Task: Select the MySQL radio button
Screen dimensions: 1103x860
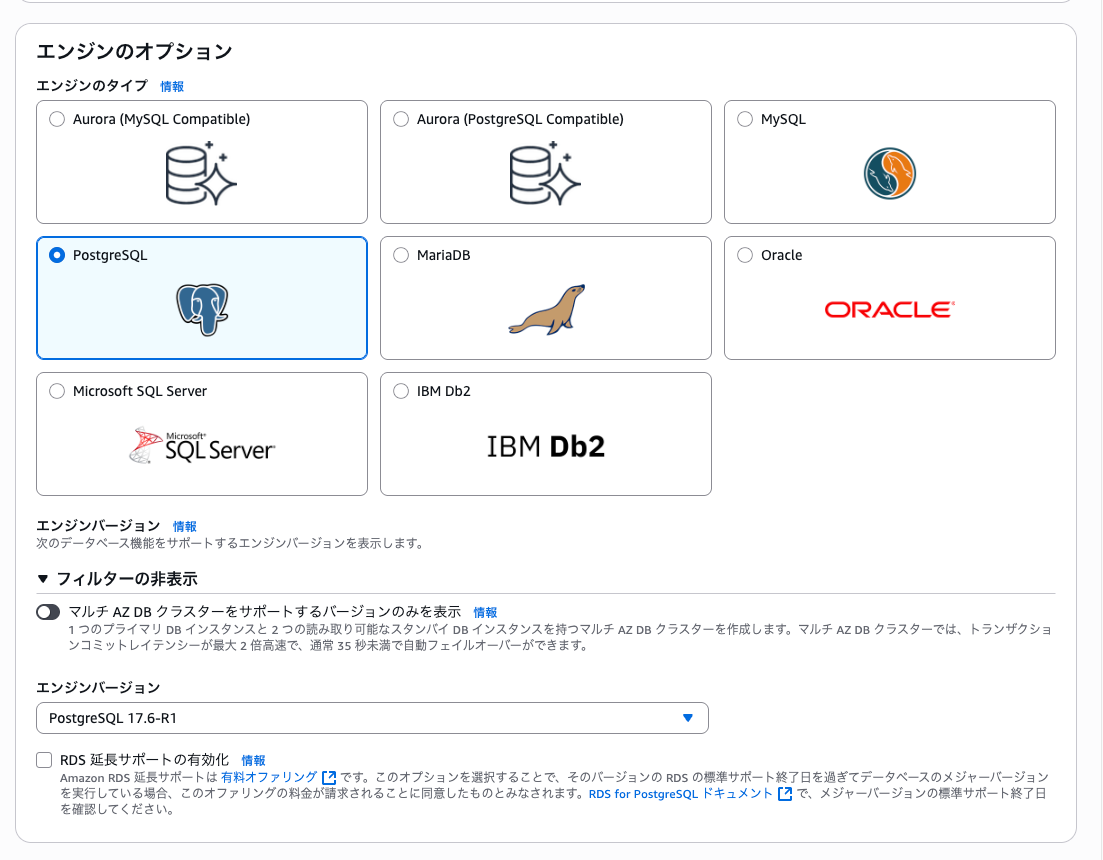Action: (745, 119)
